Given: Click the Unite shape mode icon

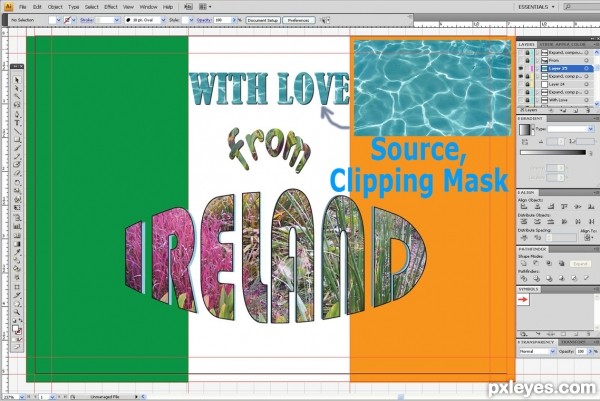Looking at the screenshot, I should point(523,263).
